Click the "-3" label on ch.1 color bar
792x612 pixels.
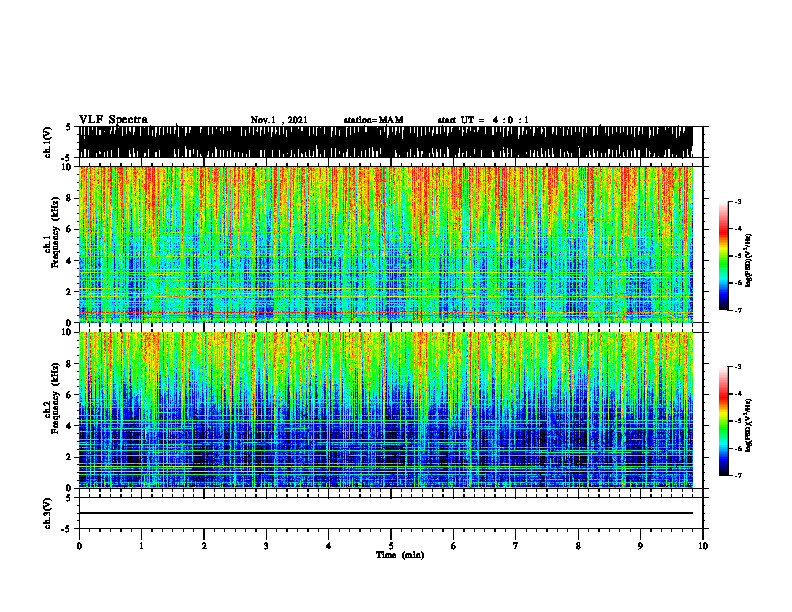[738, 202]
